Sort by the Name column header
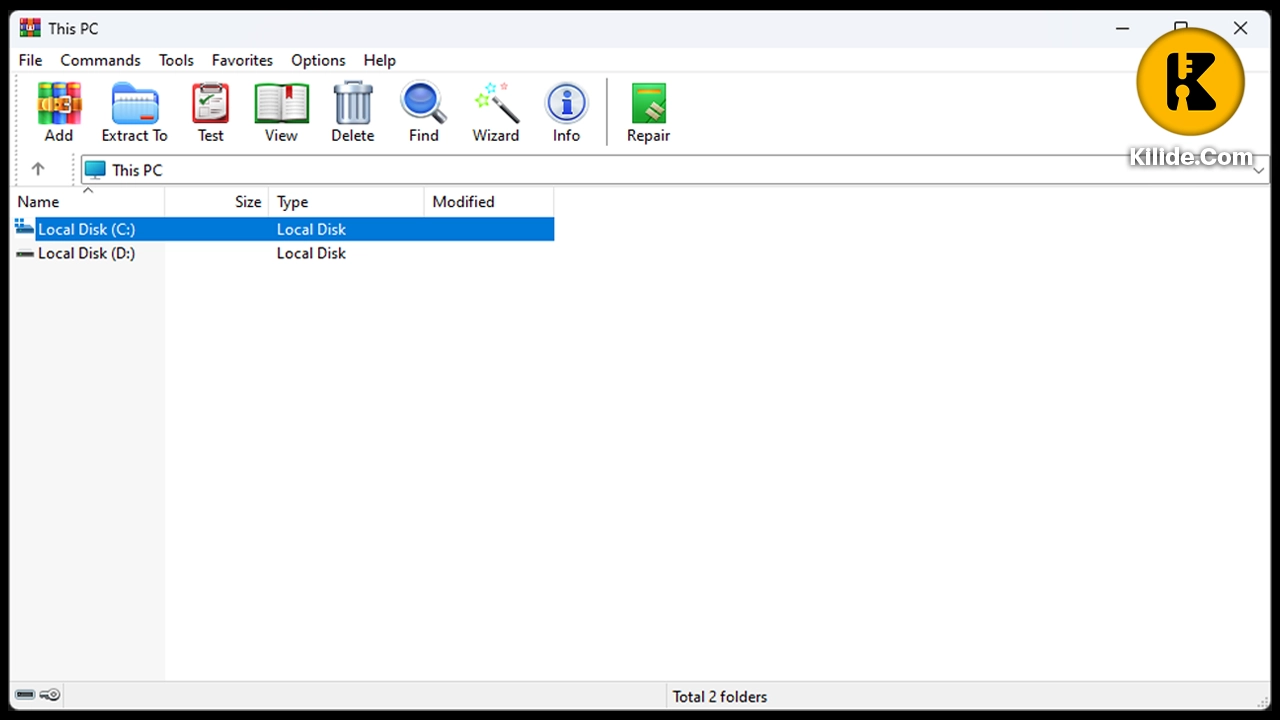Viewport: 1280px width, 720px height. pyautogui.click(x=87, y=201)
